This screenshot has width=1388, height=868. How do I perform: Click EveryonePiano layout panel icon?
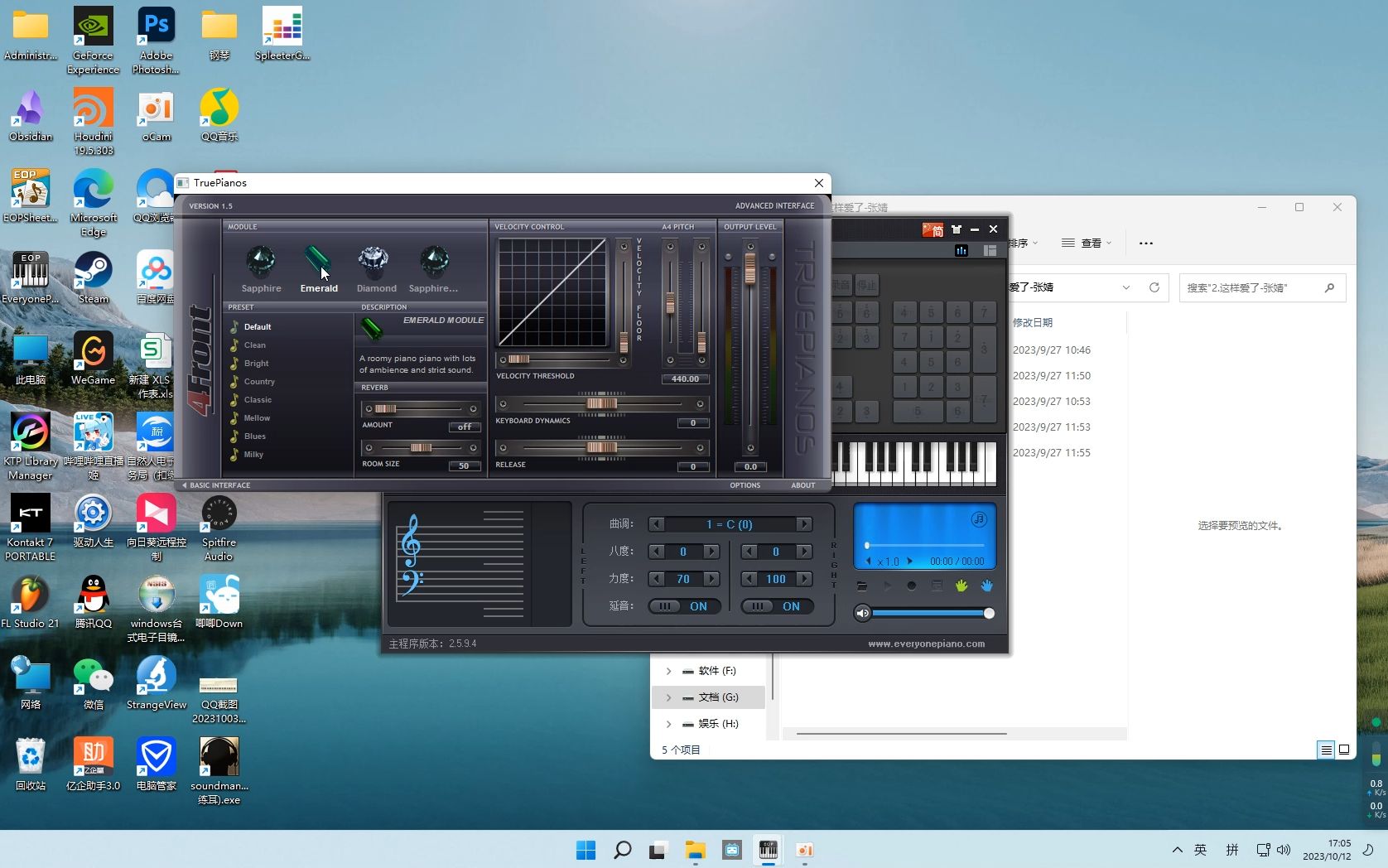point(990,250)
